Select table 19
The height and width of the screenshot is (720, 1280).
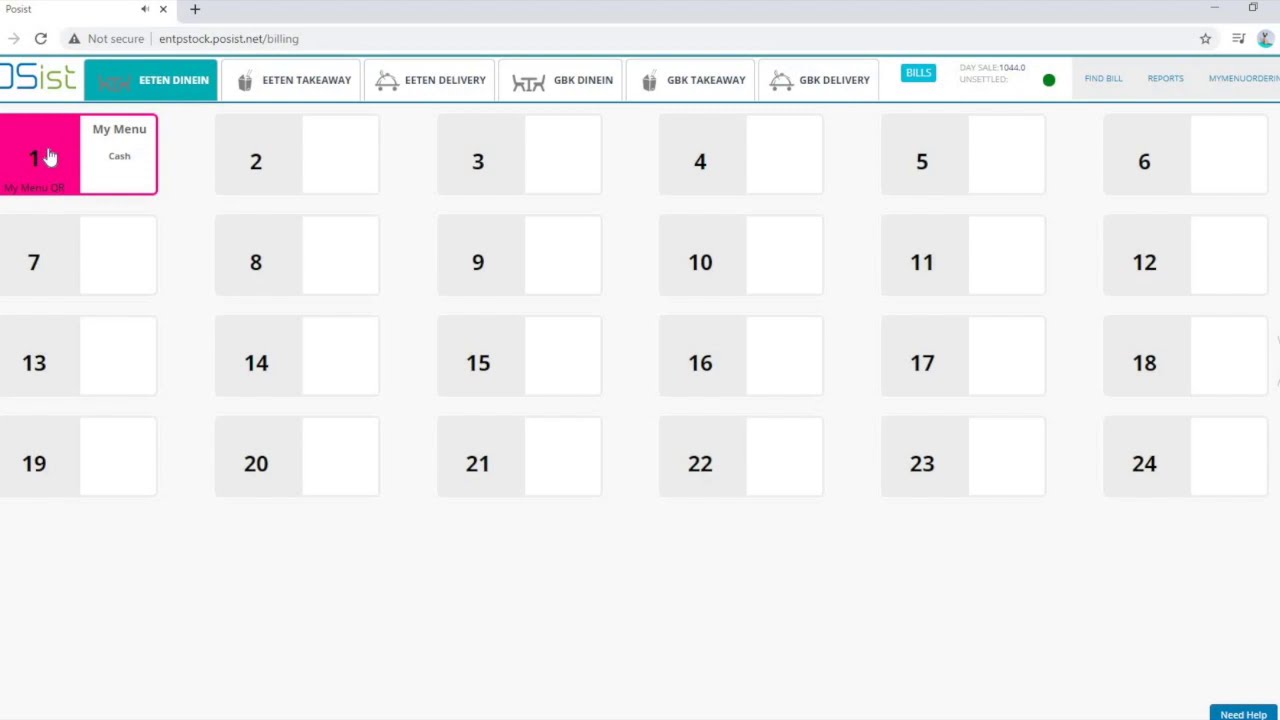(x=78, y=457)
